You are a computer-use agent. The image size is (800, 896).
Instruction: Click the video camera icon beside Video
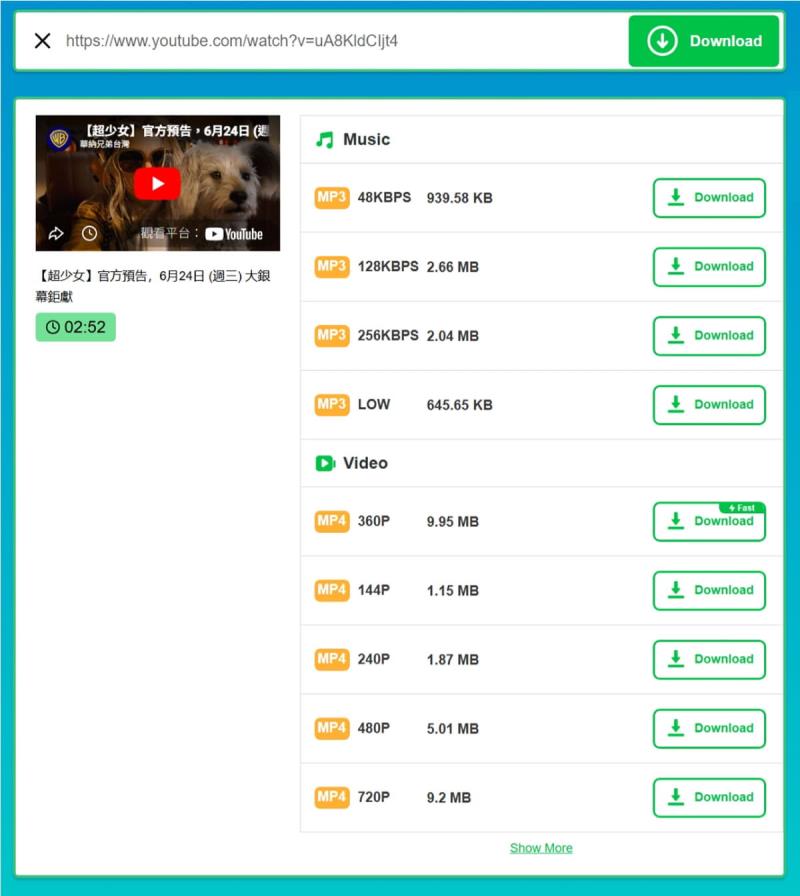click(x=326, y=463)
